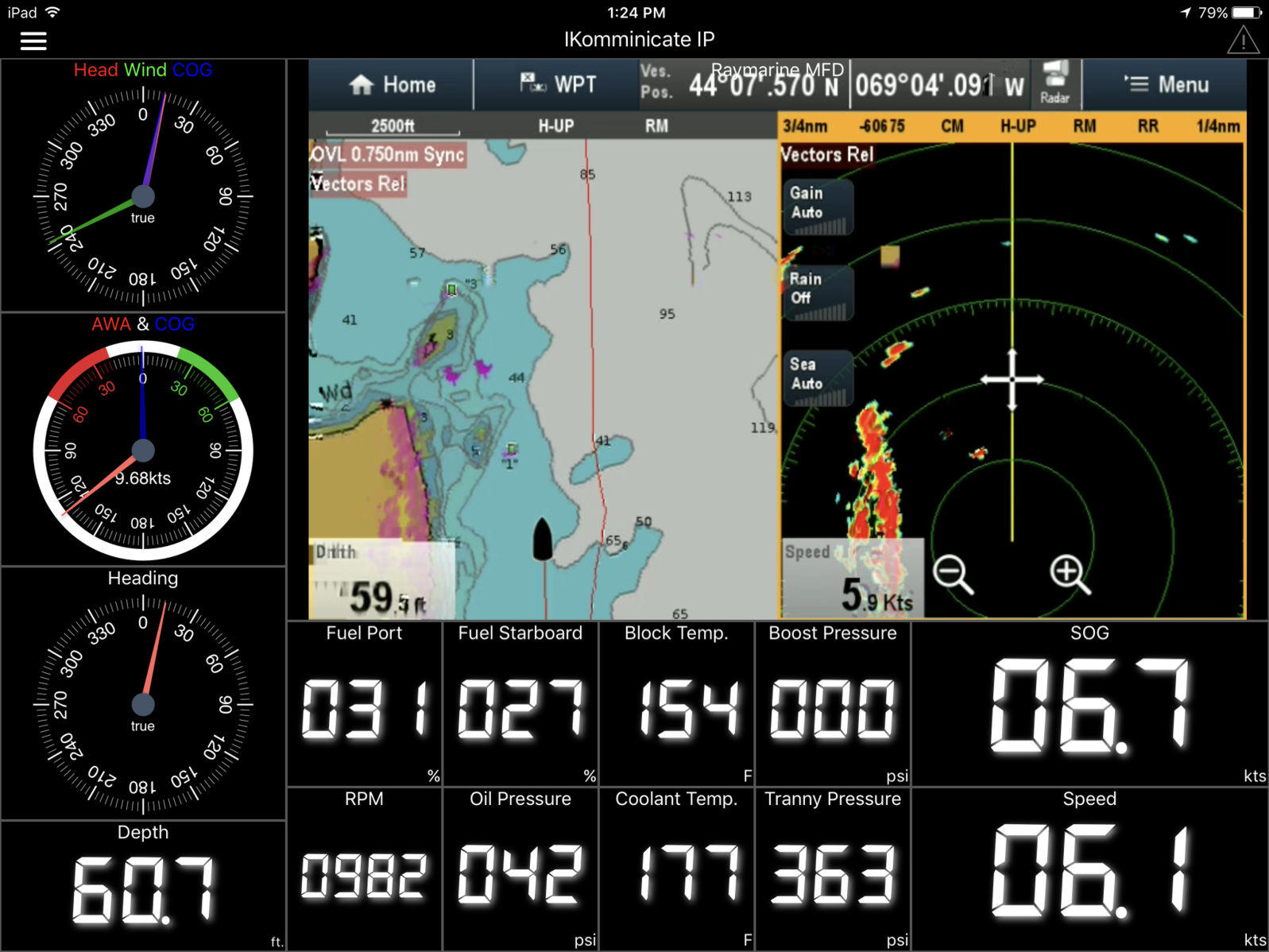Tap the SOG 06.7 kts tile

(x=1089, y=704)
